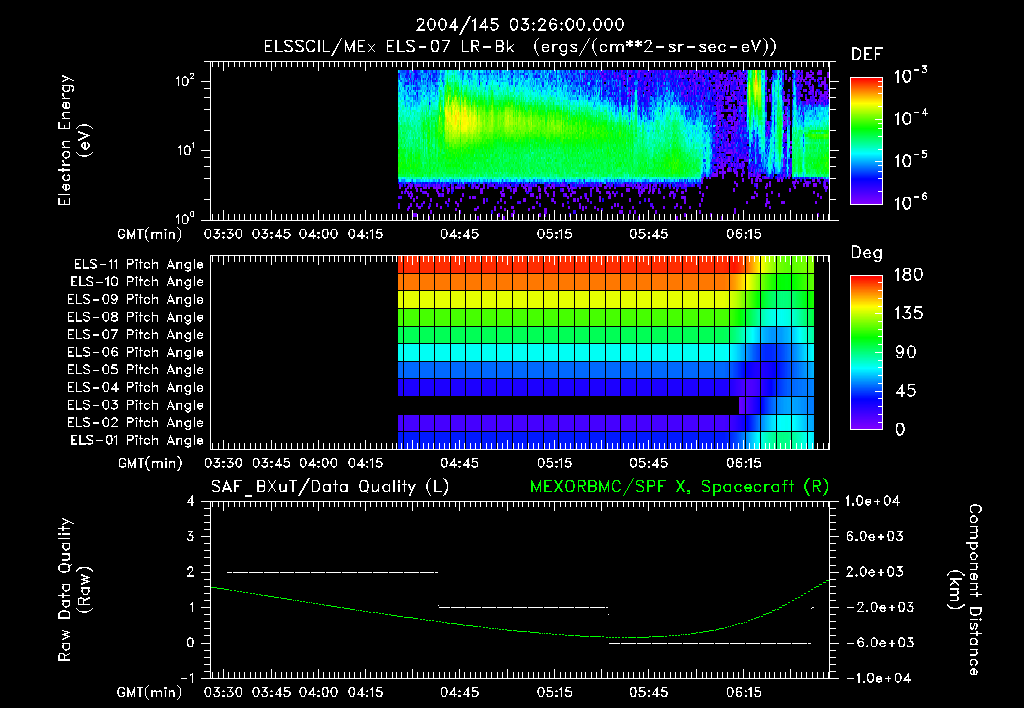The width and height of the screenshot is (1024, 708).
Task: Click the 05:15 time label under the spectrogram
Action: coord(554,233)
